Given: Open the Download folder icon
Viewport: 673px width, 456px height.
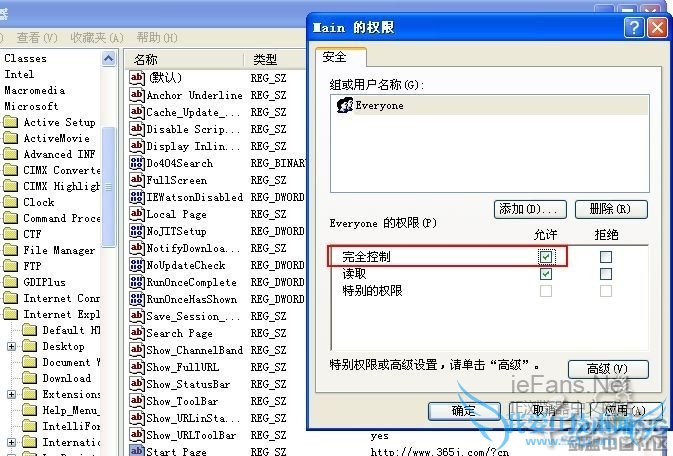Looking at the screenshot, I should (x=29, y=378).
